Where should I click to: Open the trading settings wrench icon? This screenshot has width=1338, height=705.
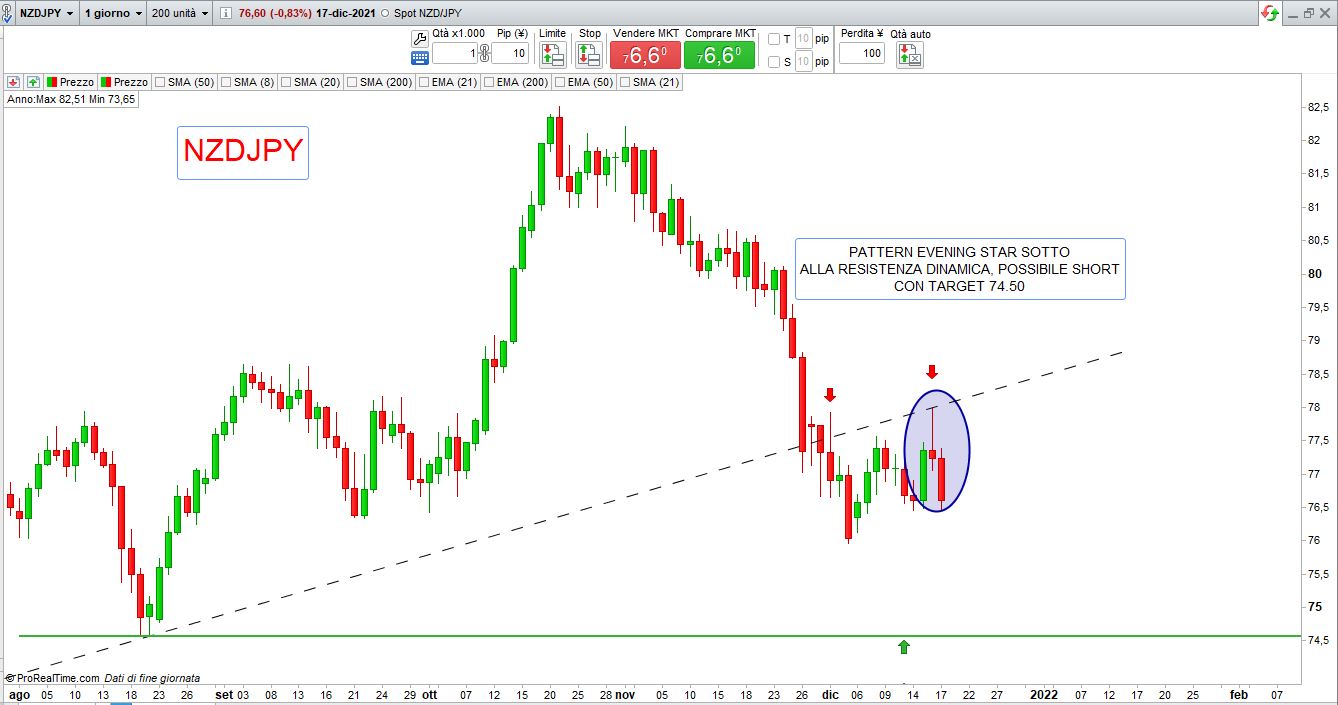(x=420, y=37)
